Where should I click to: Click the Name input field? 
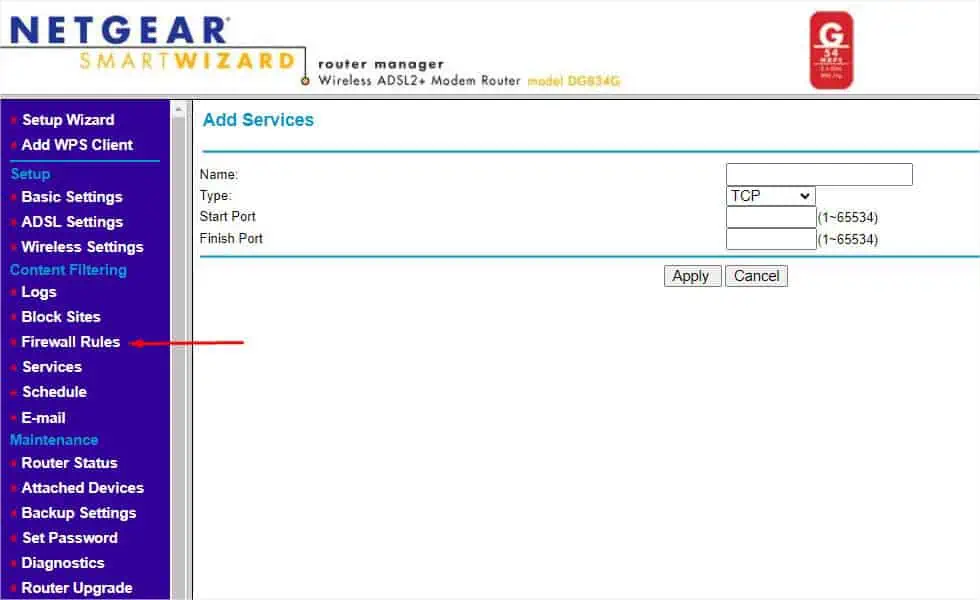[x=819, y=174]
